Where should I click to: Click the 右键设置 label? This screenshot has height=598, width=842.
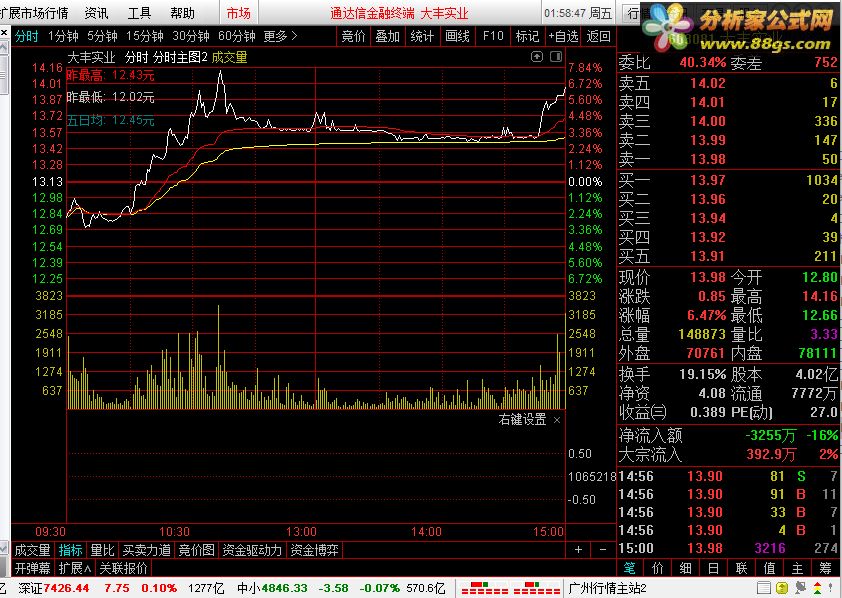pos(522,419)
